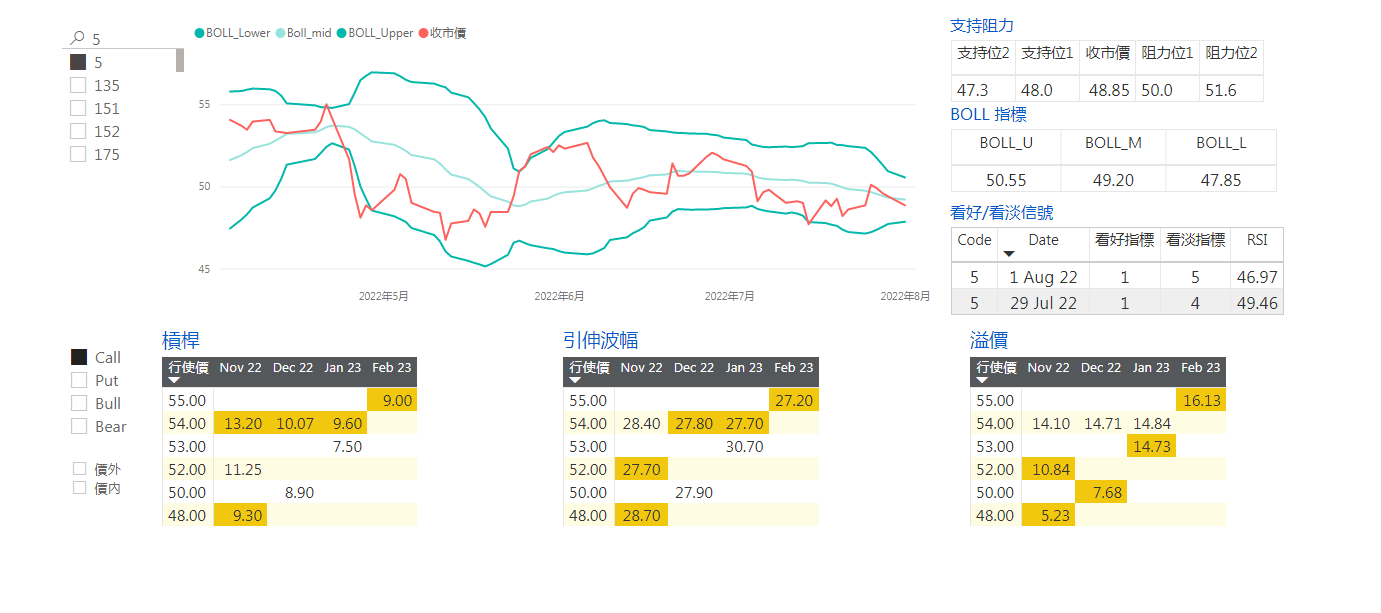Click the search input field in slicer
Screen dimensions: 1381x613
click(130, 39)
